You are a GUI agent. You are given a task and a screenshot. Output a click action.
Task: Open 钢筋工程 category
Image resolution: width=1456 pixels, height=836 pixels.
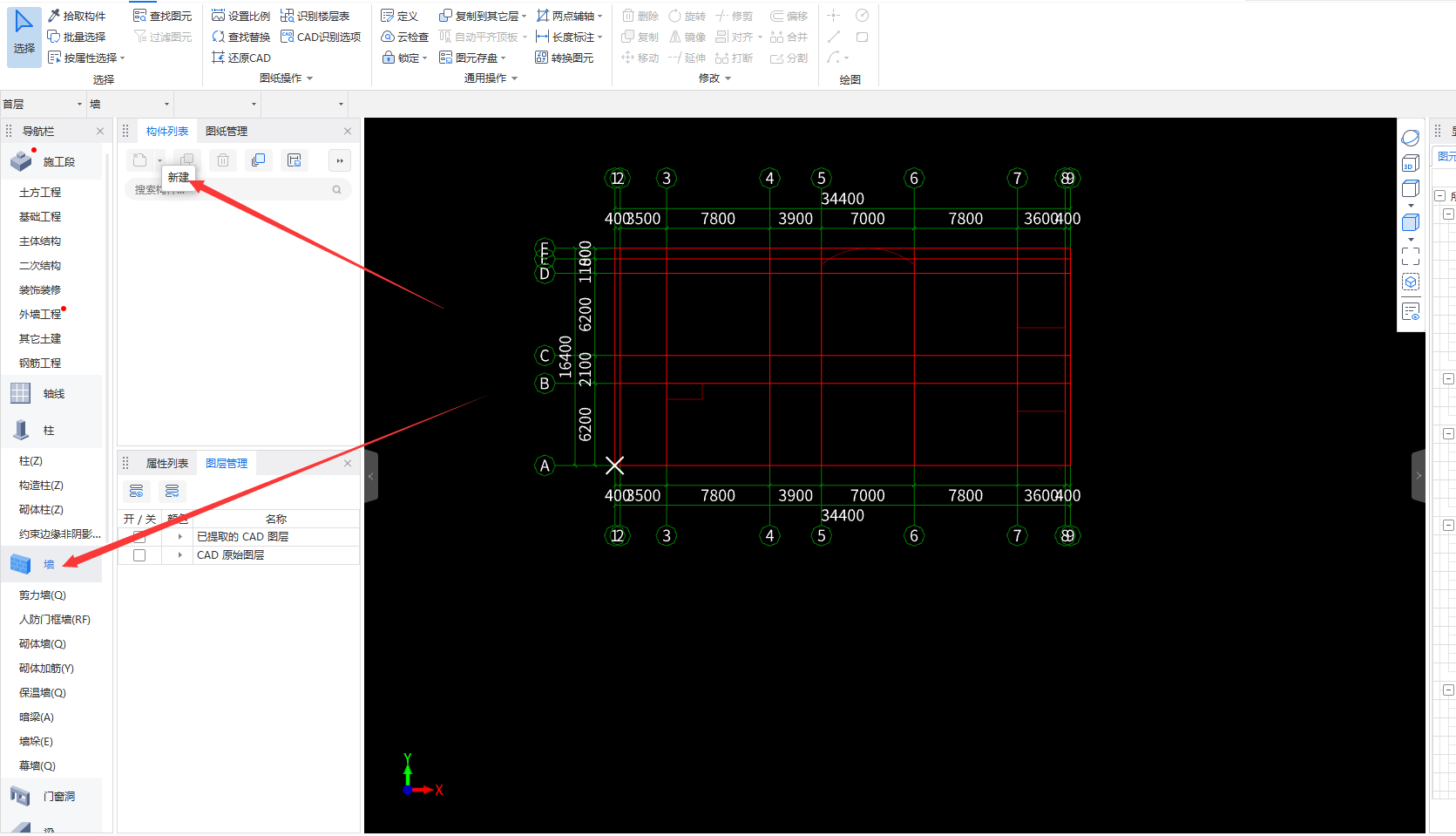click(x=40, y=364)
